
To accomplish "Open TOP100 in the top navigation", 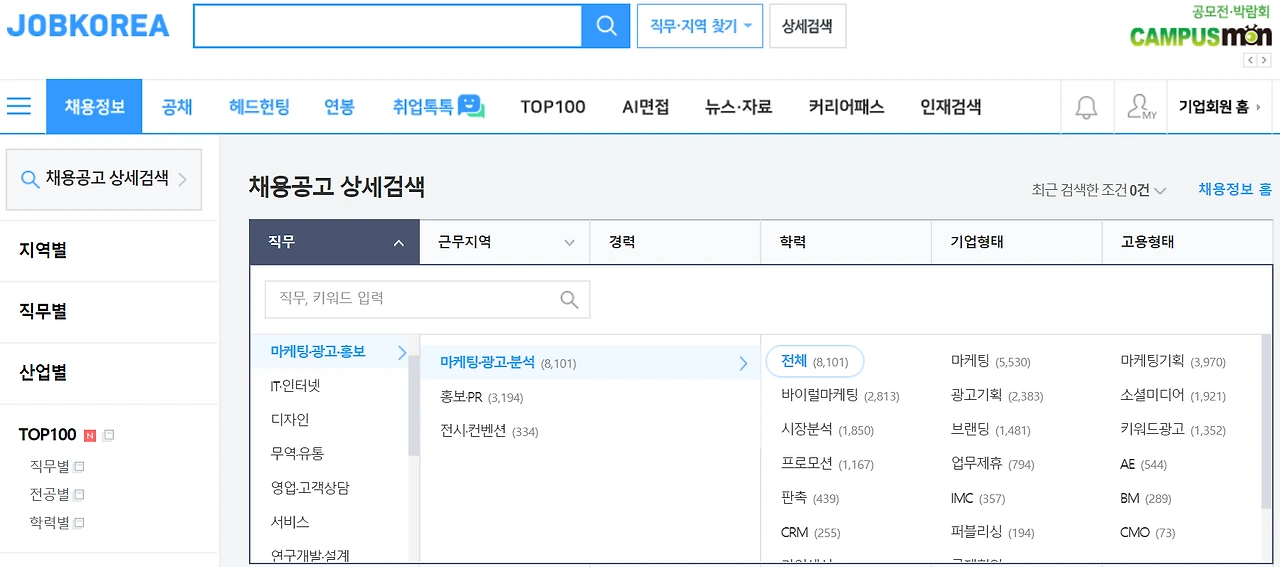I will click(x=553, y=107).
